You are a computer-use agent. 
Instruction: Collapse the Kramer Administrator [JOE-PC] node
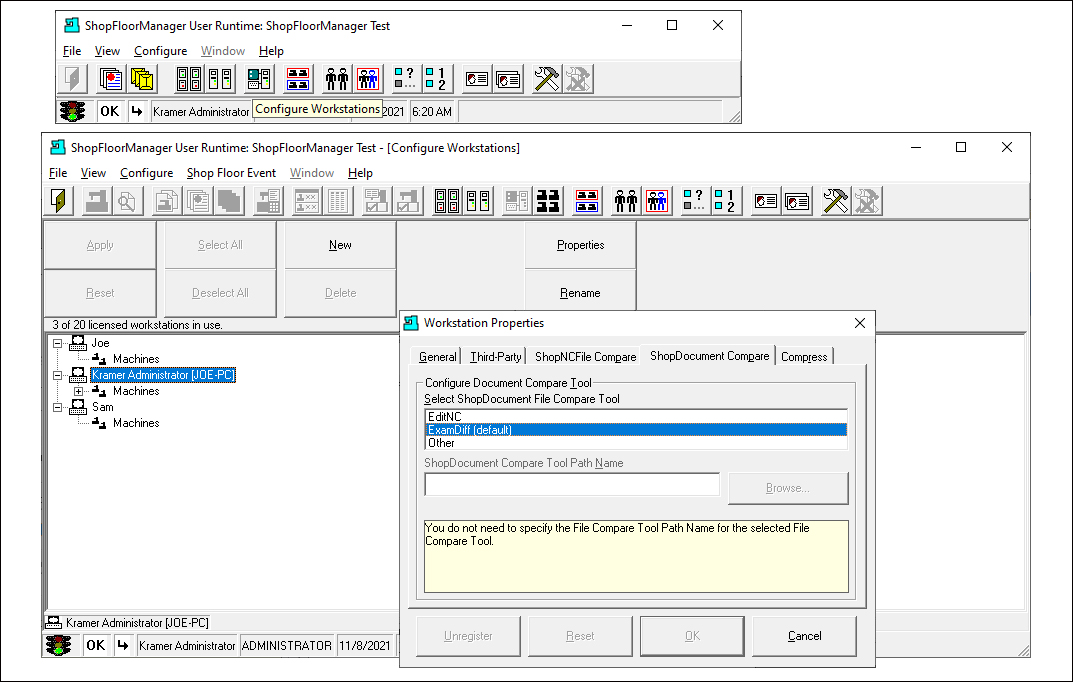pos(58,376)
